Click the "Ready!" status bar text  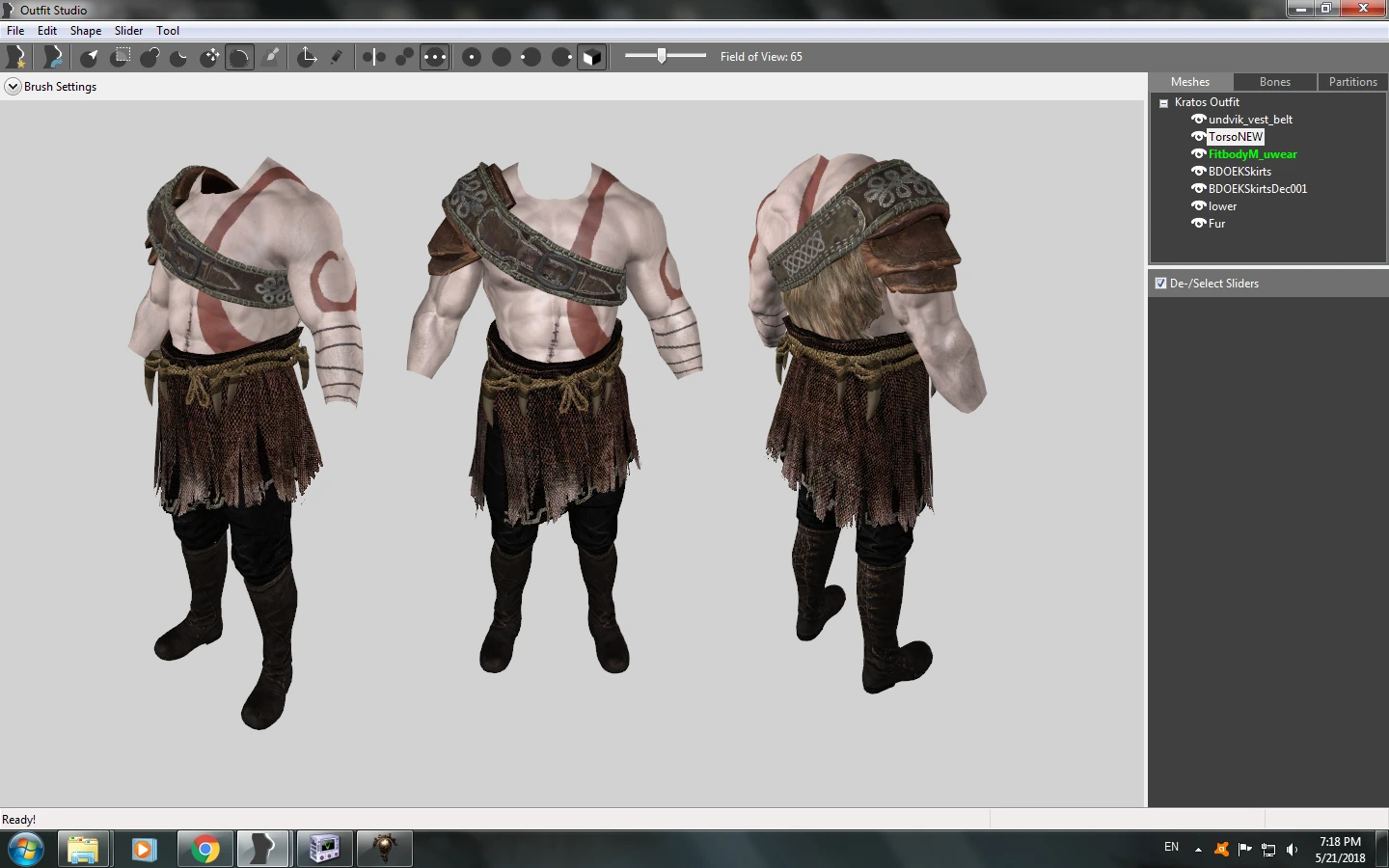click(18, 820)
